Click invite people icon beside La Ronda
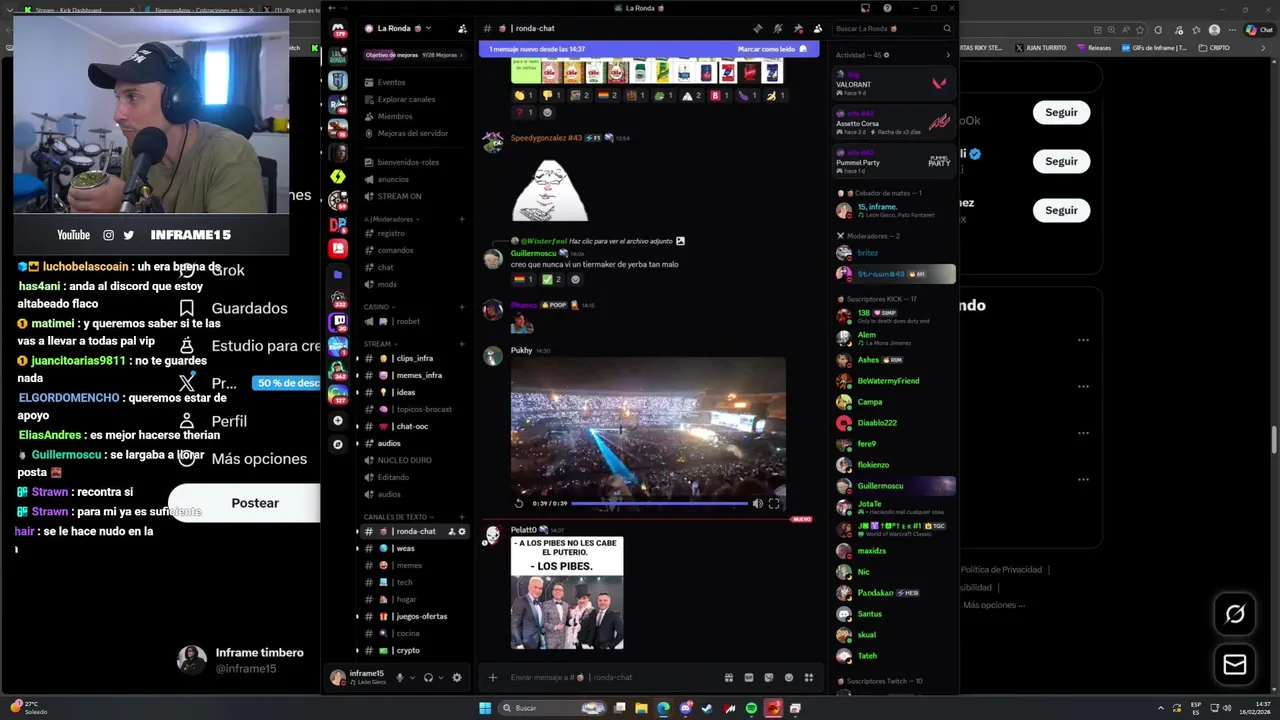Image resolution: width=1280 pixels, height=720 pixels. [462, 28]
